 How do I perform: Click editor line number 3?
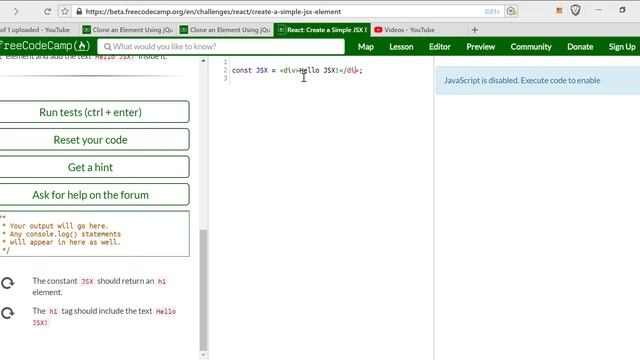click(x=225, y=78)
